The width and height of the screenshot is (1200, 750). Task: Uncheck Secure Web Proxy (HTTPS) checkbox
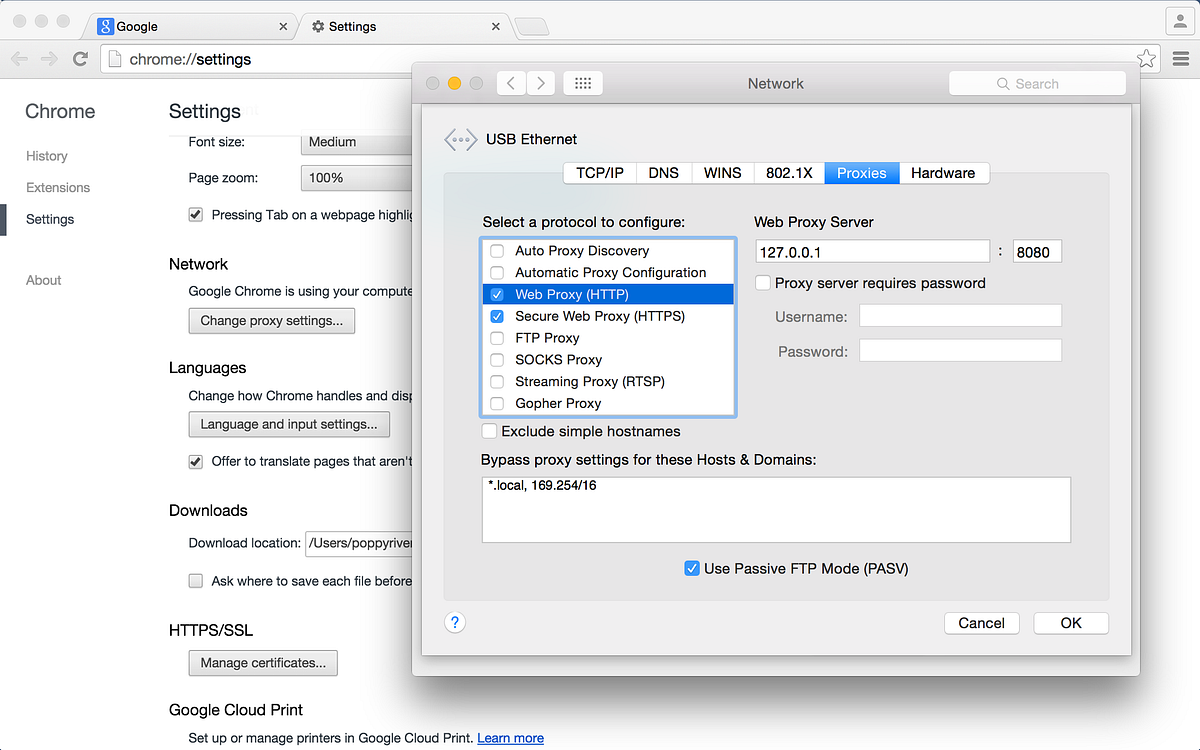pos(497,316)
